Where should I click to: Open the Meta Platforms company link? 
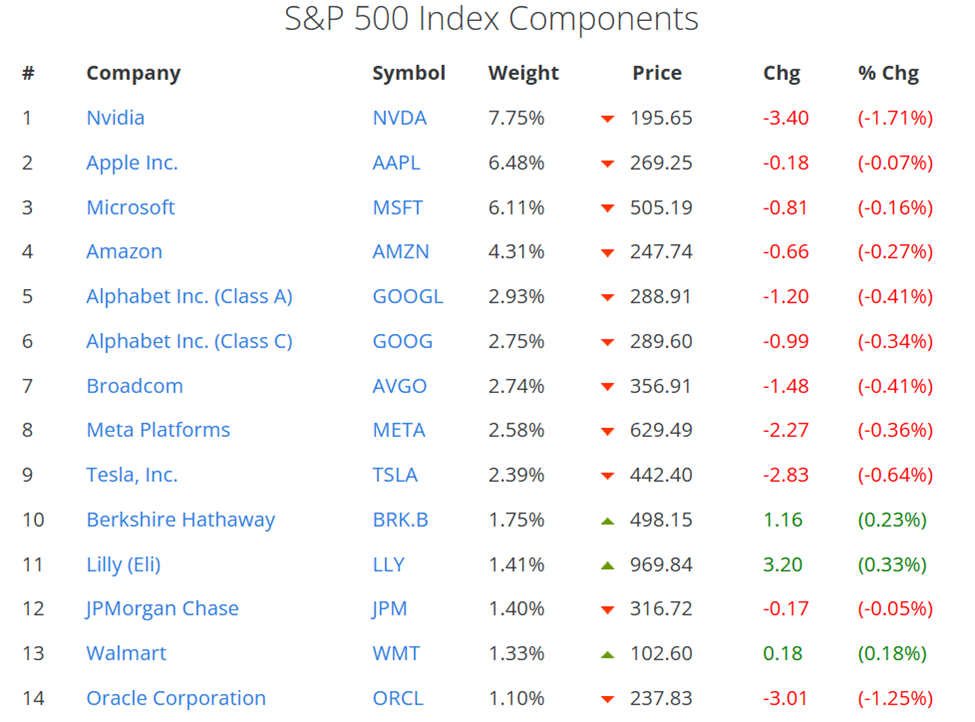coord(158,430)
